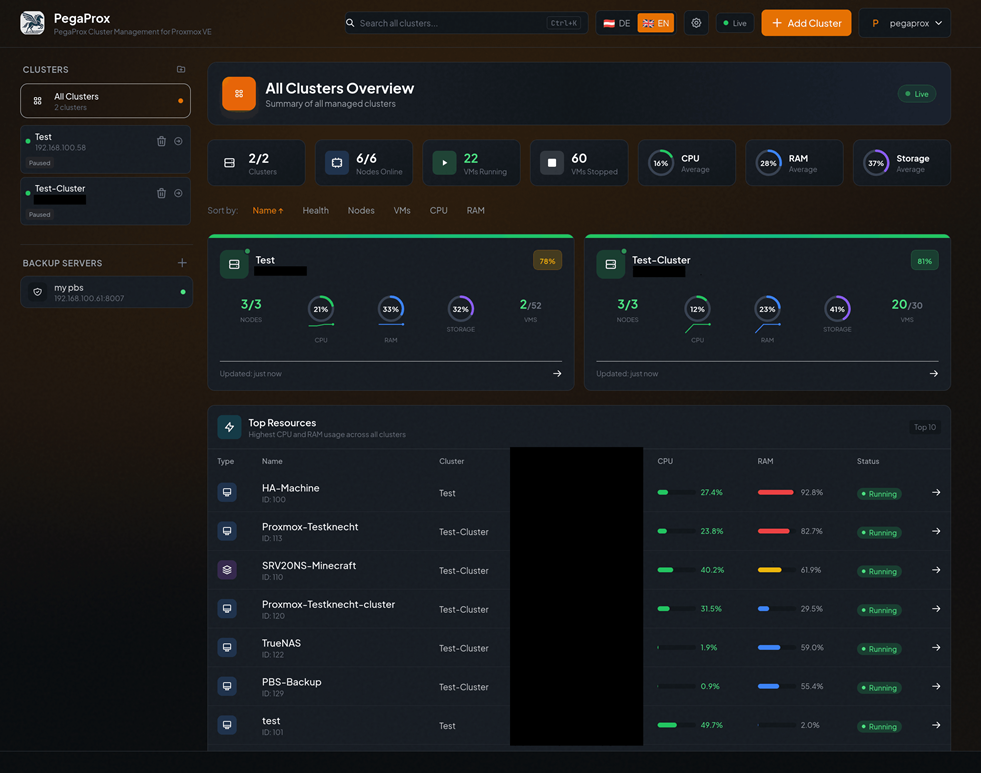
Task: Switch language to DE
Action: tap(617, 23)
